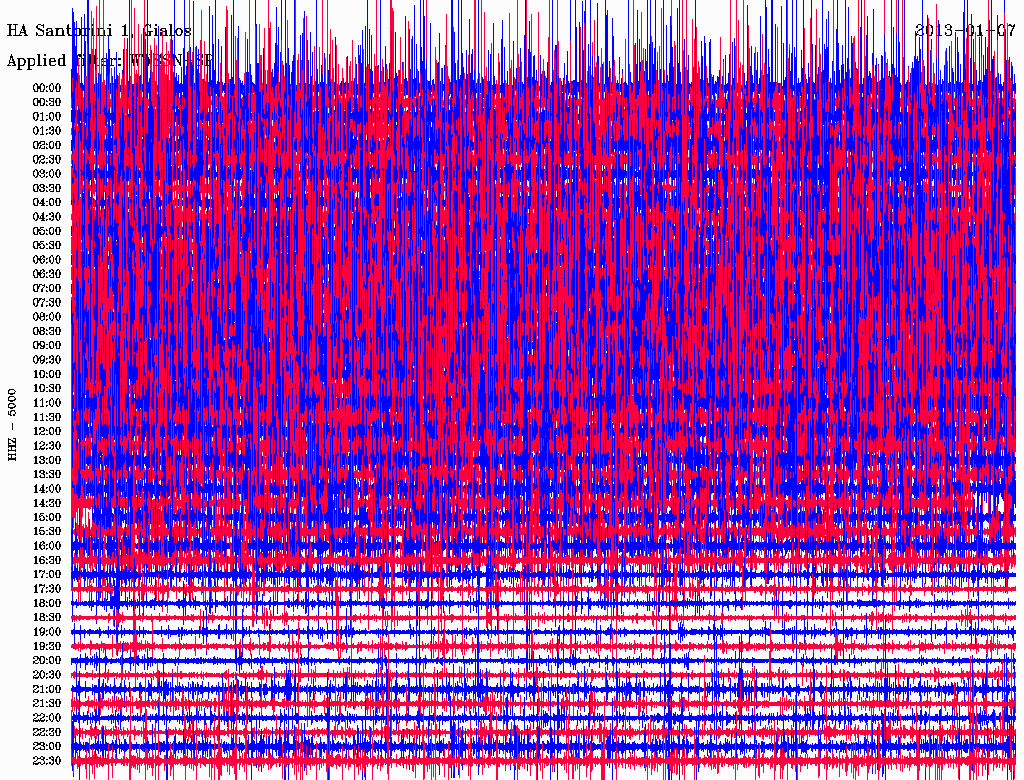Select the '23:00' time label
This screenshot has height=780, width=1024.
click(x=47, y=747)
